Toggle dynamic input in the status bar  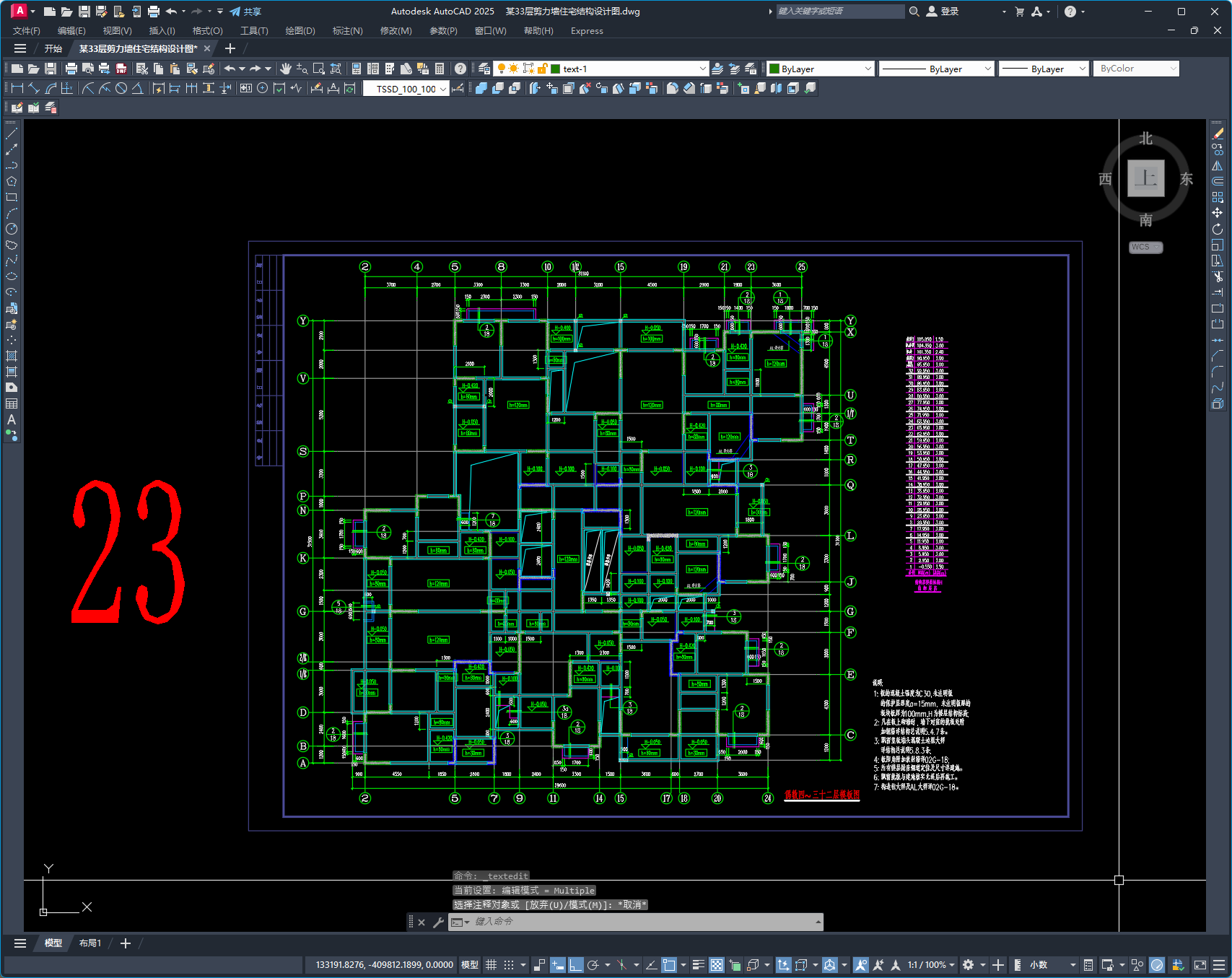coord(558,965)
